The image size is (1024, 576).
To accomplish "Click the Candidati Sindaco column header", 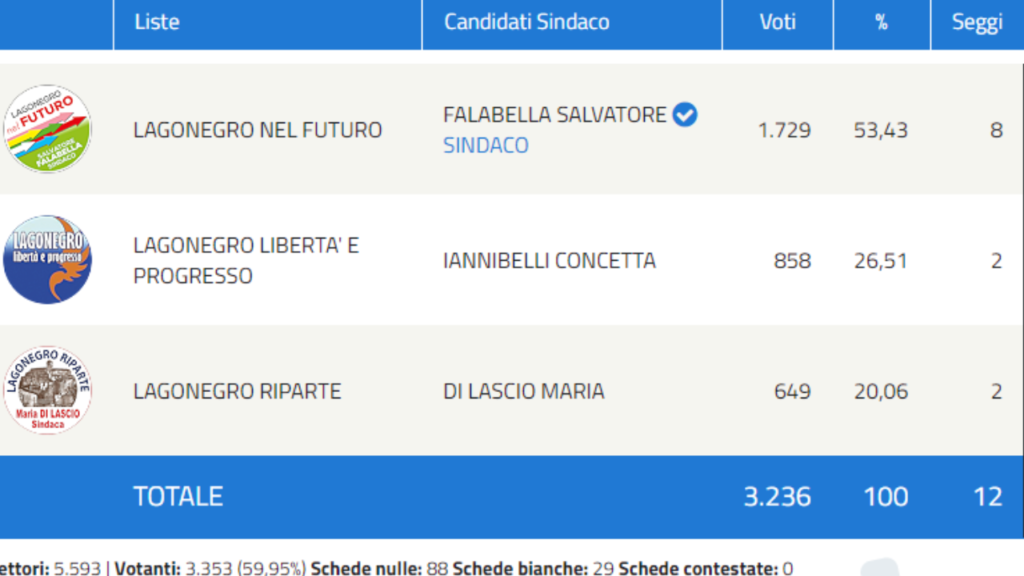I will click(526, 22).
